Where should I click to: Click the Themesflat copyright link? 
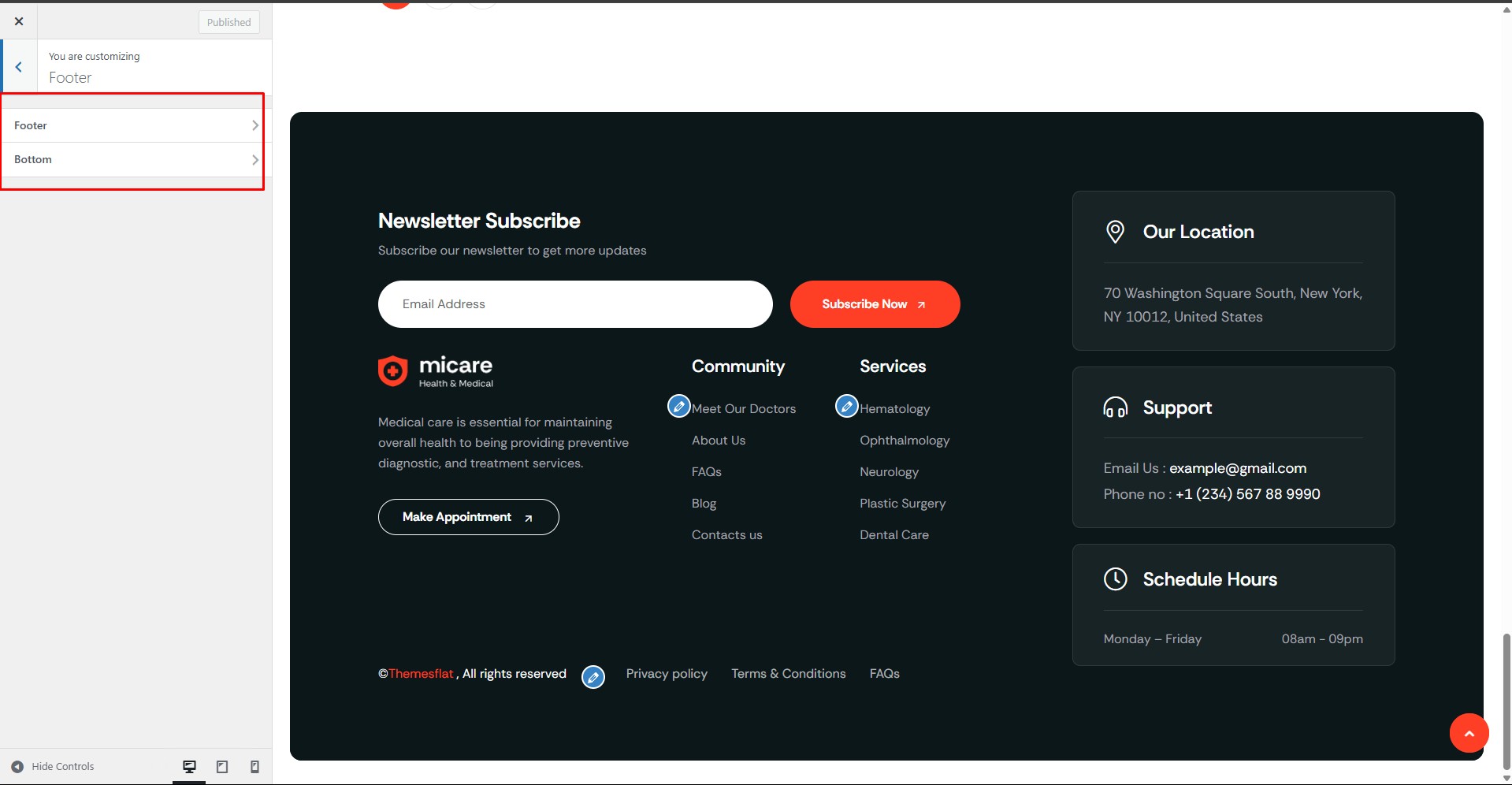[x=421, y=673]
